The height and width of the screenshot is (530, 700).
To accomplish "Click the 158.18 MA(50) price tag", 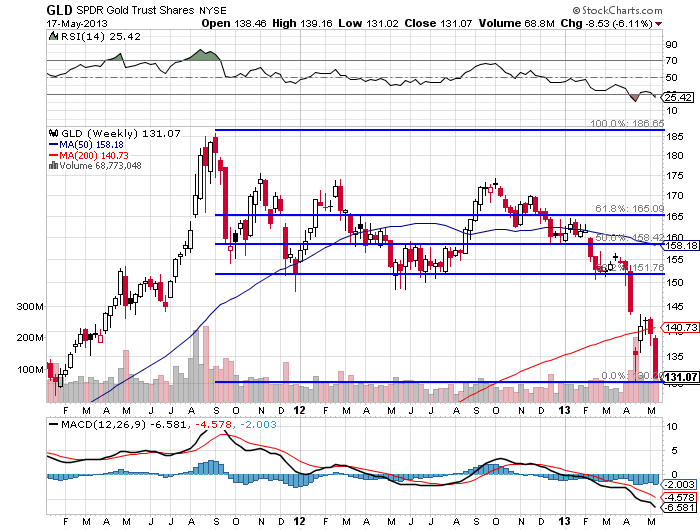I will click(680, 245).
